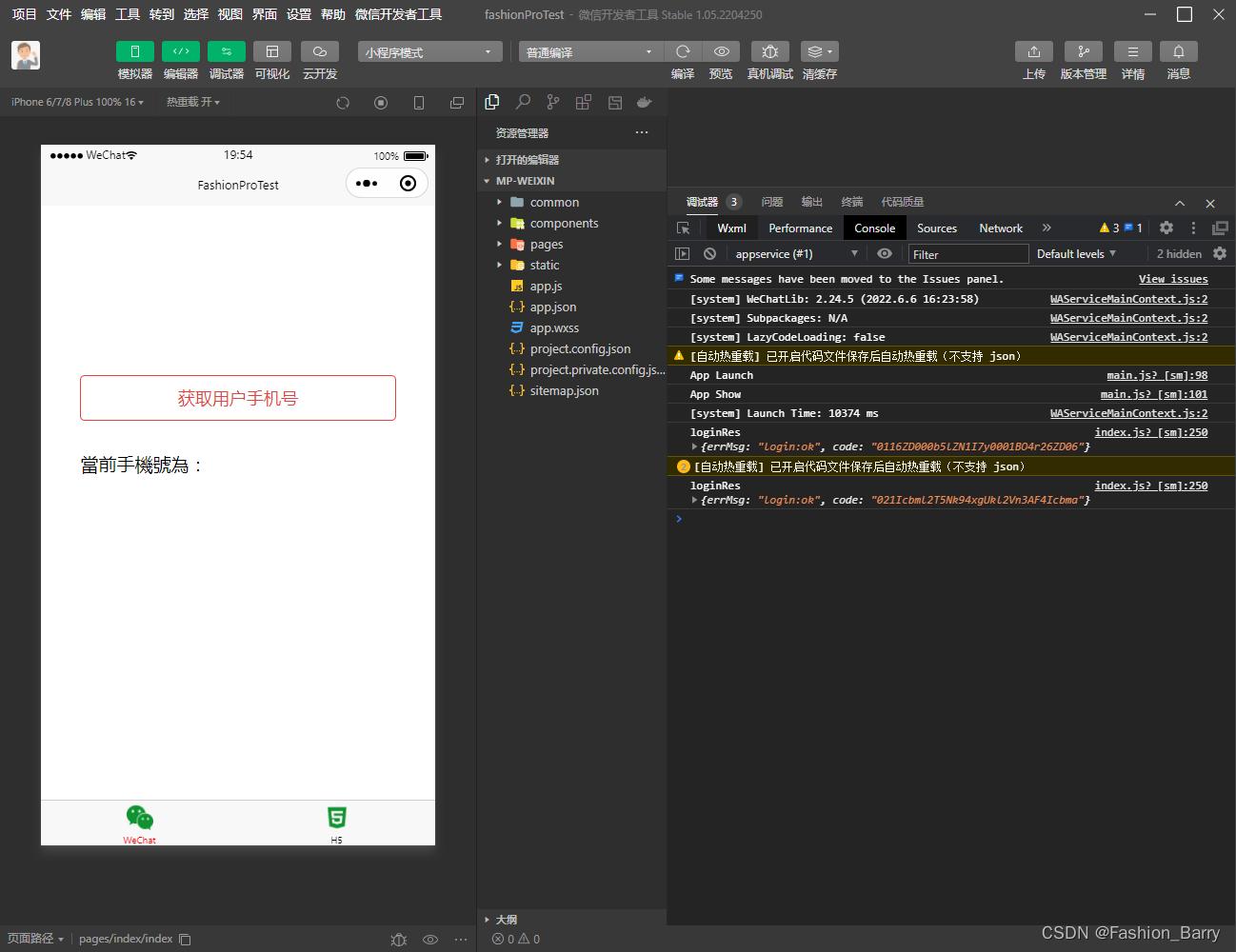The height and width of the screenshot is (952, 1236).
Task: Toggle the Simulator panel button
Action: [135, 51]
